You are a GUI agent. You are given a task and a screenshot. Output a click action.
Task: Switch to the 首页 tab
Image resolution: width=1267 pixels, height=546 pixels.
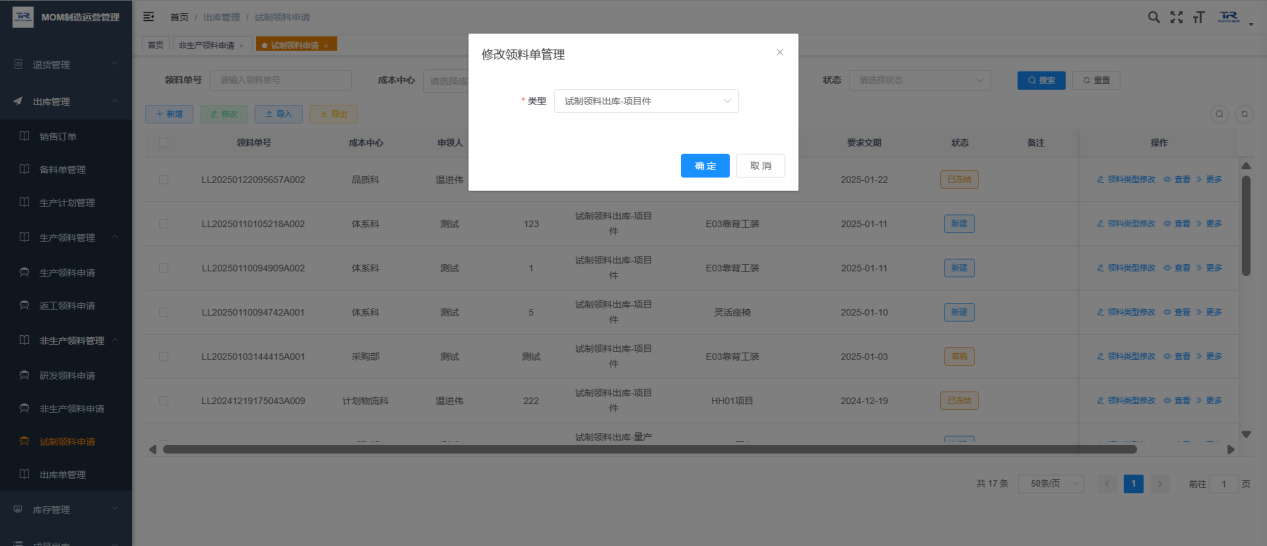155,45
